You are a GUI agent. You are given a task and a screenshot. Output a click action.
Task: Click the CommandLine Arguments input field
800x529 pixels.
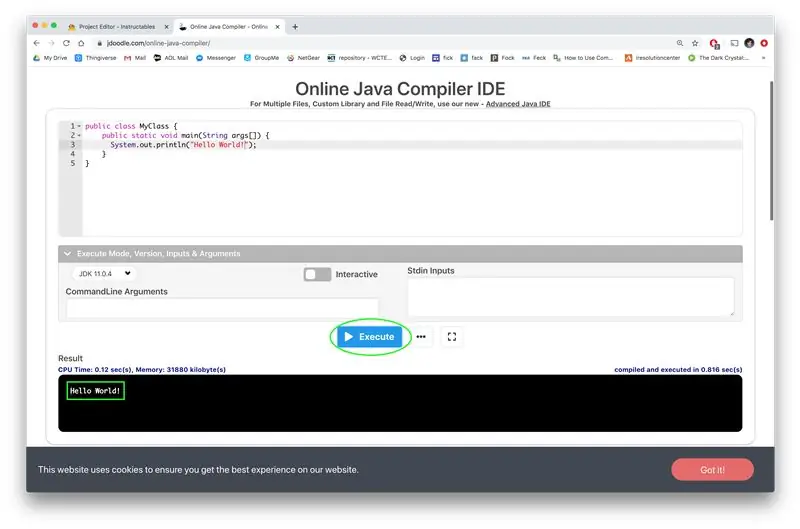(222, 308)
